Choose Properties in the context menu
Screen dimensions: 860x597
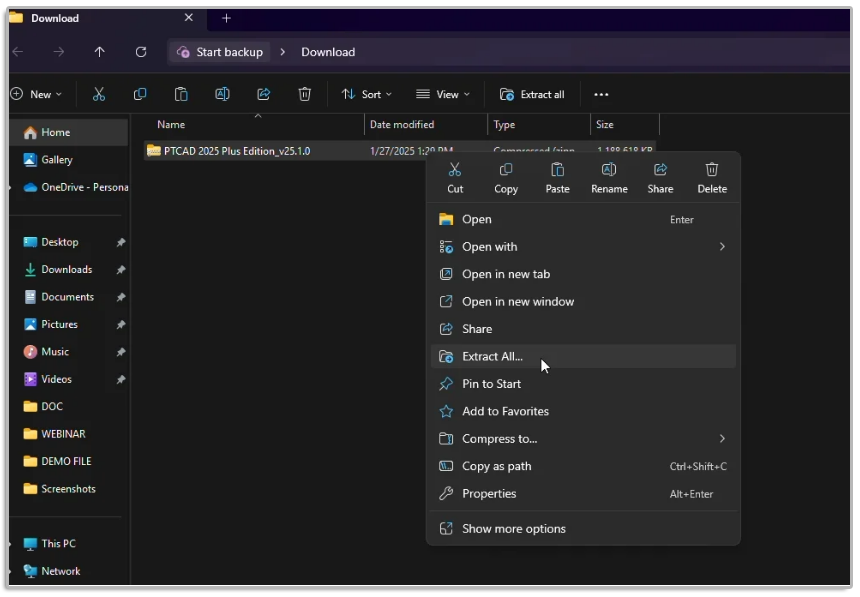[583, 494]
